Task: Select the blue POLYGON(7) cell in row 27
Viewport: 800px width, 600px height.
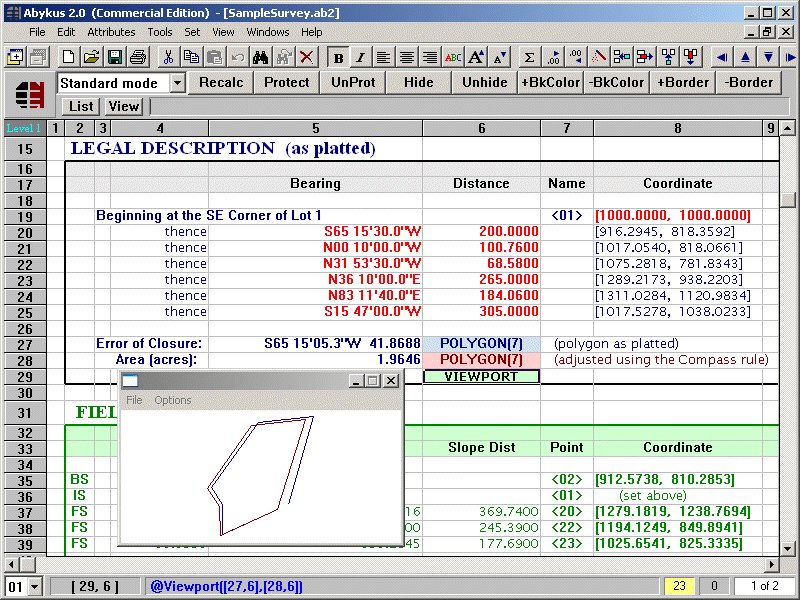Action: [481, 344]
